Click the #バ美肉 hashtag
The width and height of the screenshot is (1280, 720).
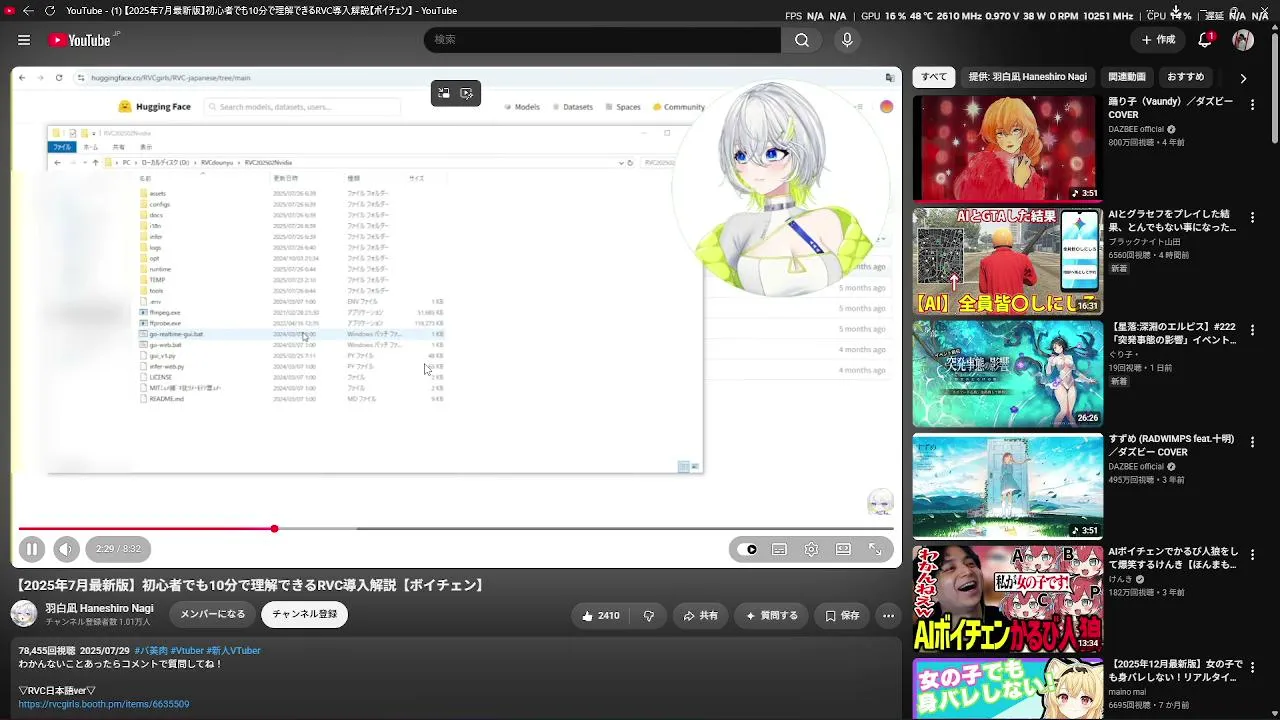click(151, 651)
